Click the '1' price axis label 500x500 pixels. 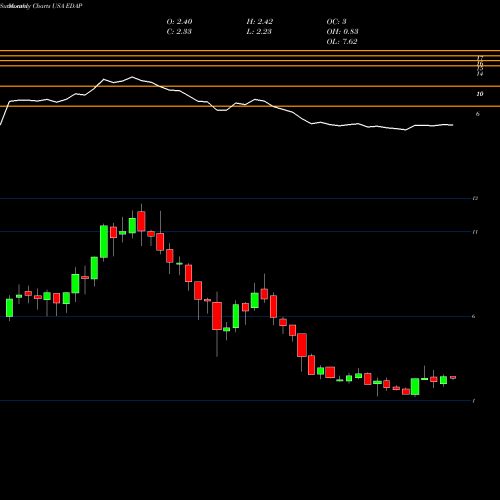pos(474,401)
